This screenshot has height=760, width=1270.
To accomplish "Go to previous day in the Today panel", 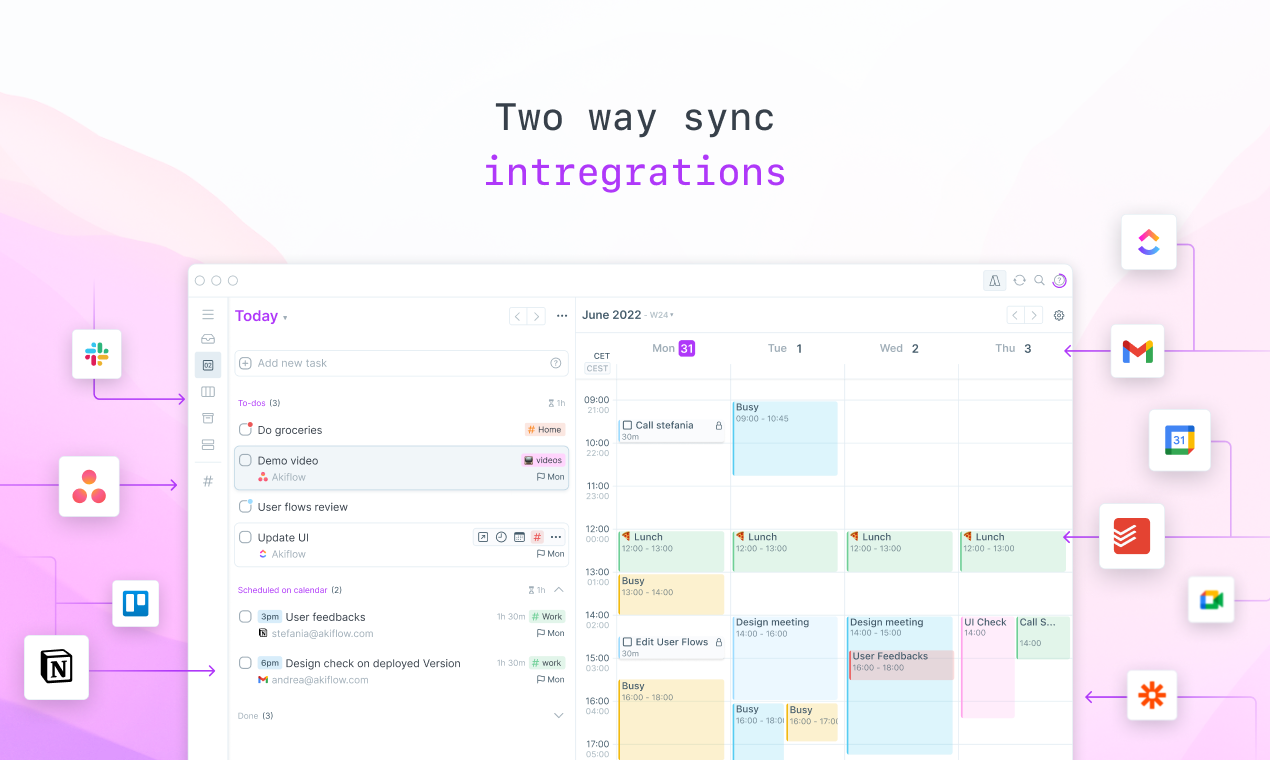I will (x=518, y=316).
